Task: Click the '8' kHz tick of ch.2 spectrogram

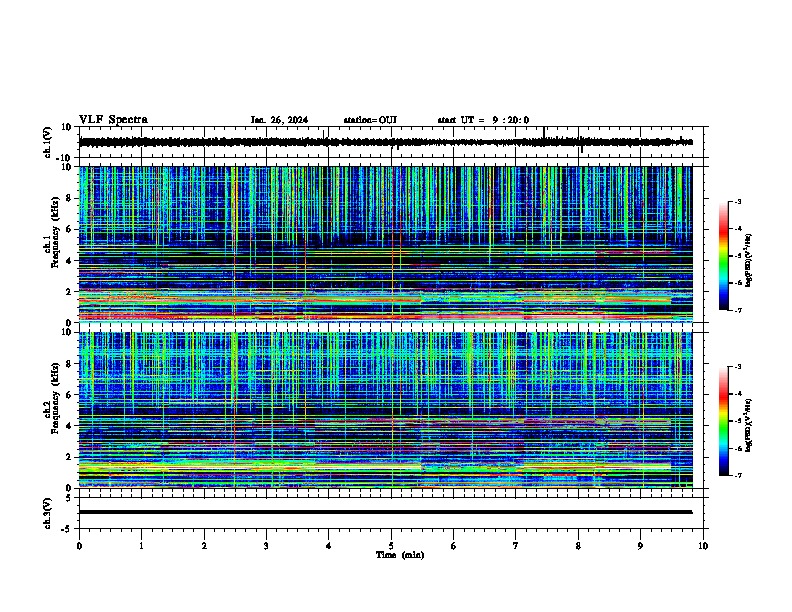Action: (69, 364)
